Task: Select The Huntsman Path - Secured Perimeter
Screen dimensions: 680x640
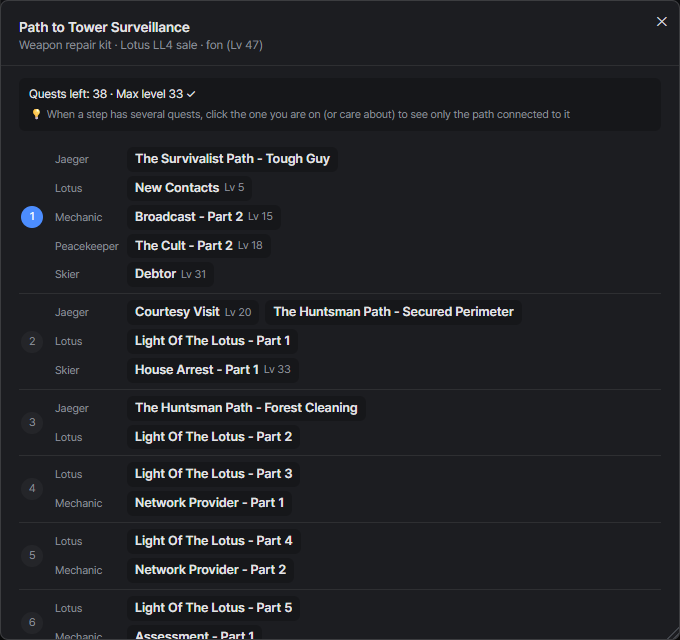Action: 393,312
